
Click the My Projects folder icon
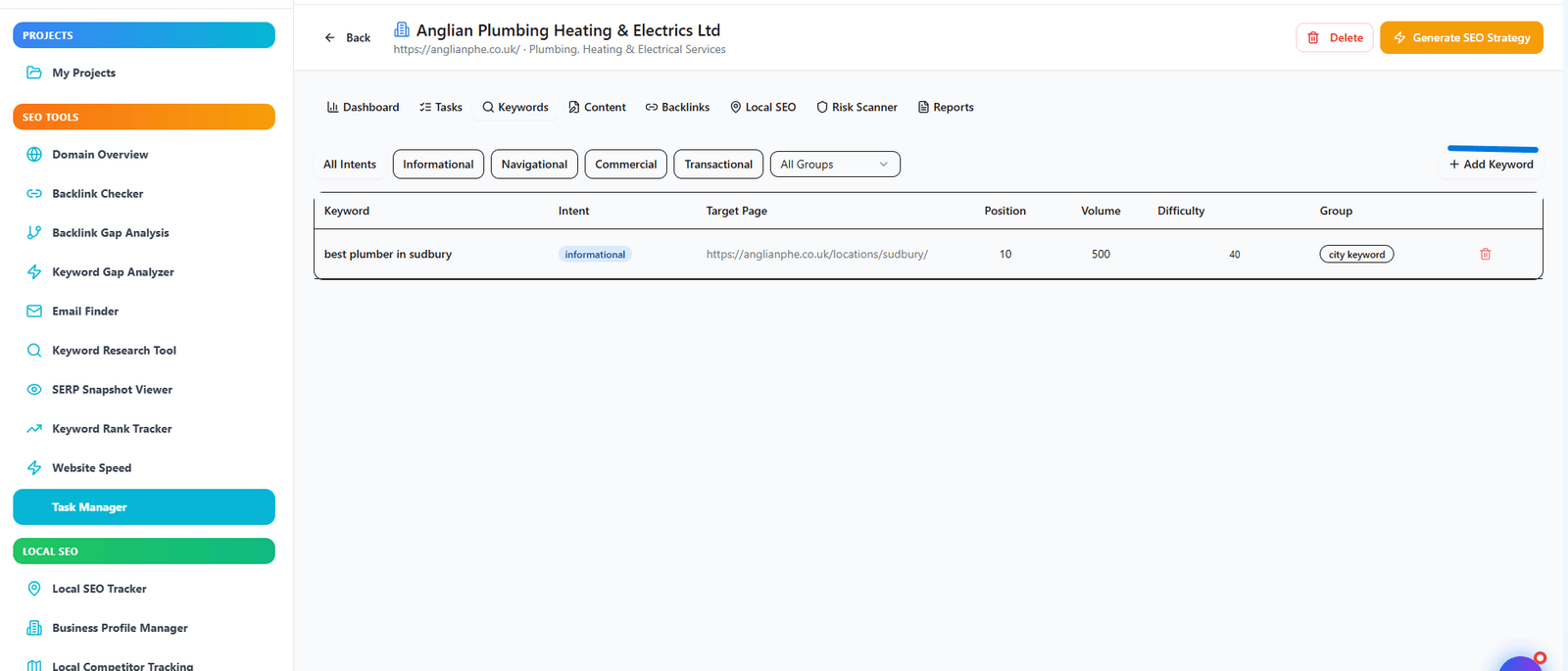click(x=34, y=72)
